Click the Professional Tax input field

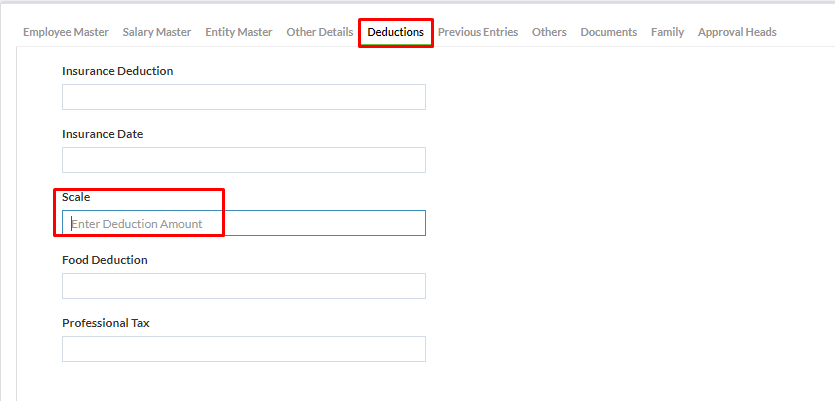(x=244, y=349)
